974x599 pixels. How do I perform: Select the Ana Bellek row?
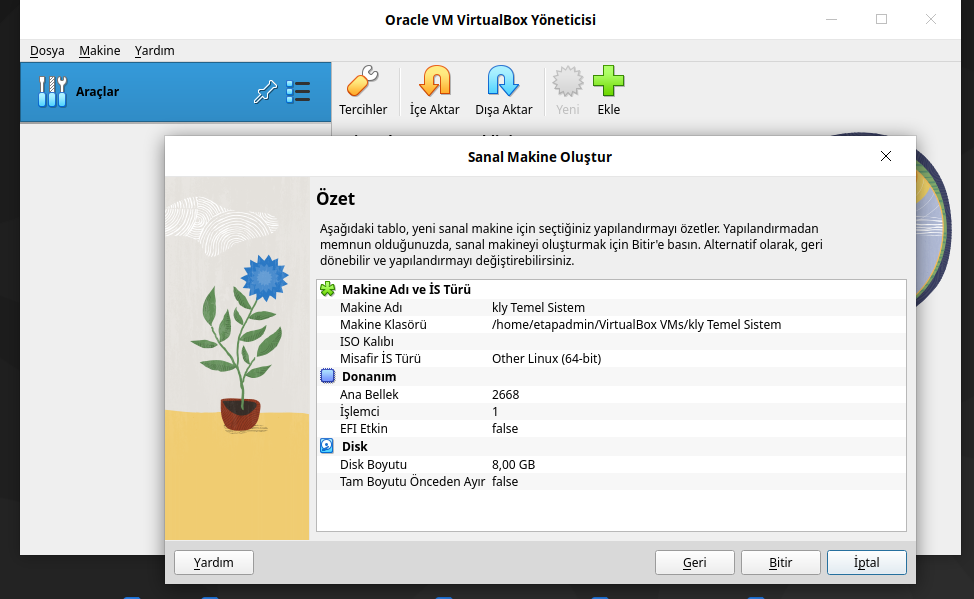[369, 395]
